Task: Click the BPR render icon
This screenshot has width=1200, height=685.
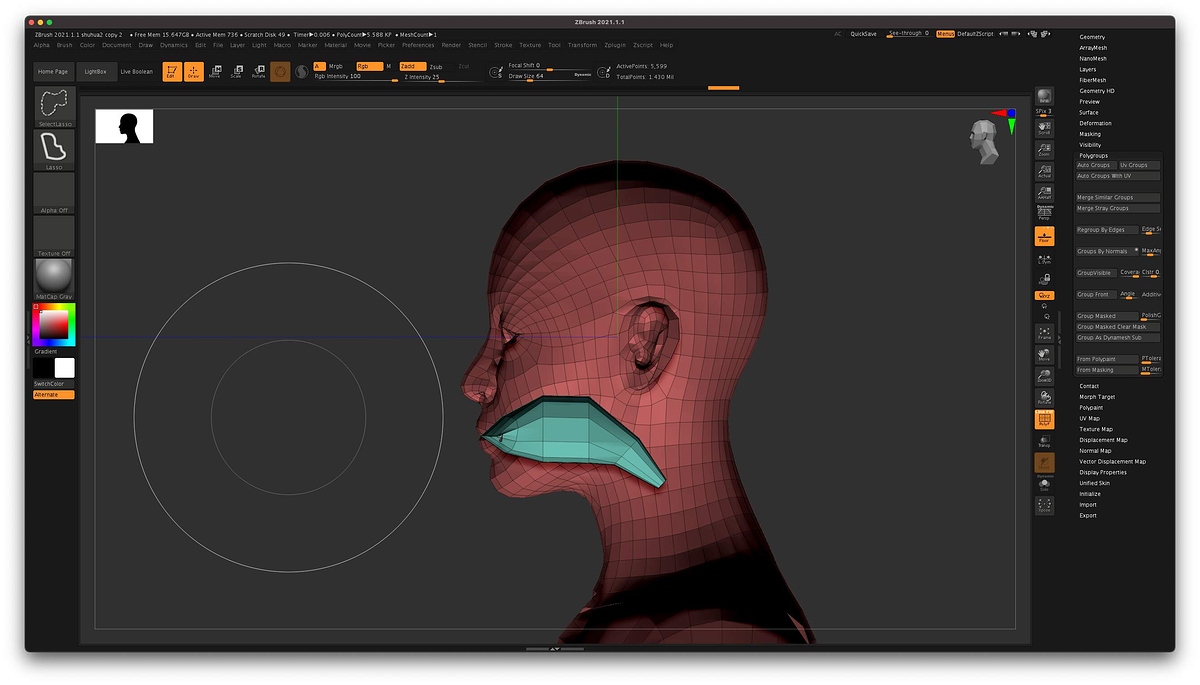Action: (x=1044, y=96)
